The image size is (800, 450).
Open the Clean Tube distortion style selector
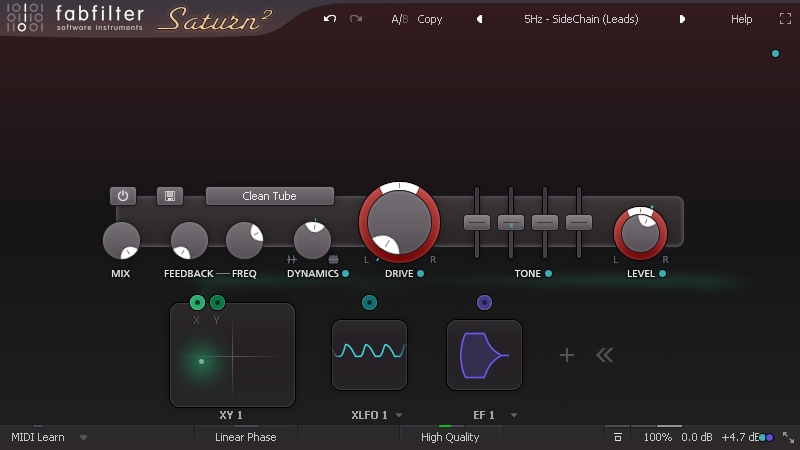click(269, 196)
